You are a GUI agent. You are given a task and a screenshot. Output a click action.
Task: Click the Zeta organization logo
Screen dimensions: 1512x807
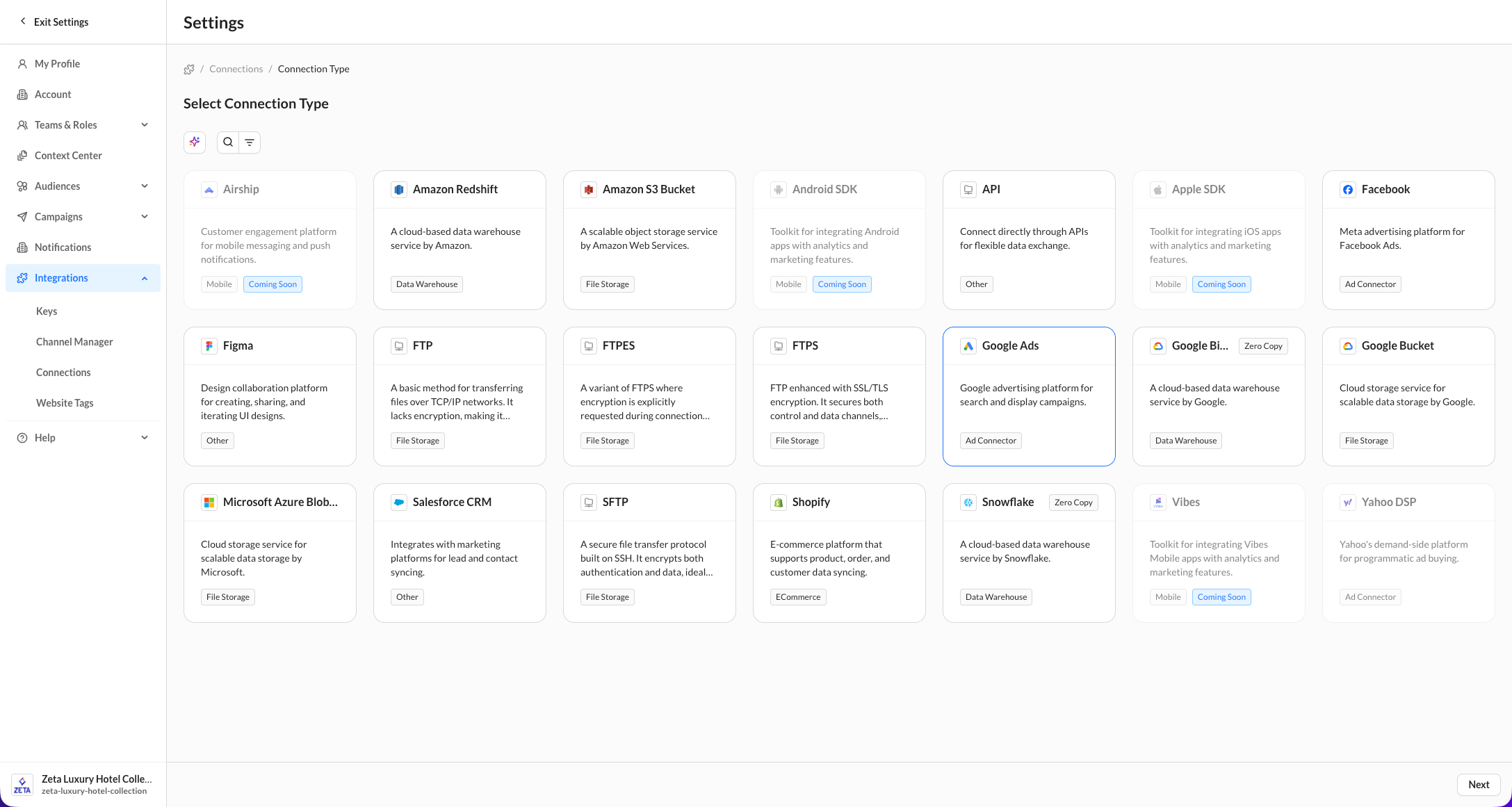[x=22, y=785]
